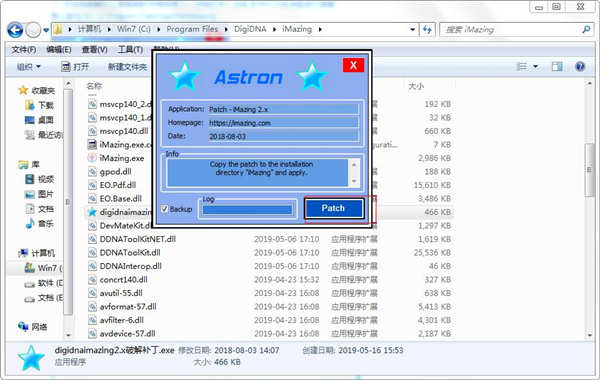Click Win7 (C:) in the address bar
Image resolution: width=600 pixels, height=380 pixels.
(x=134, y=29)
